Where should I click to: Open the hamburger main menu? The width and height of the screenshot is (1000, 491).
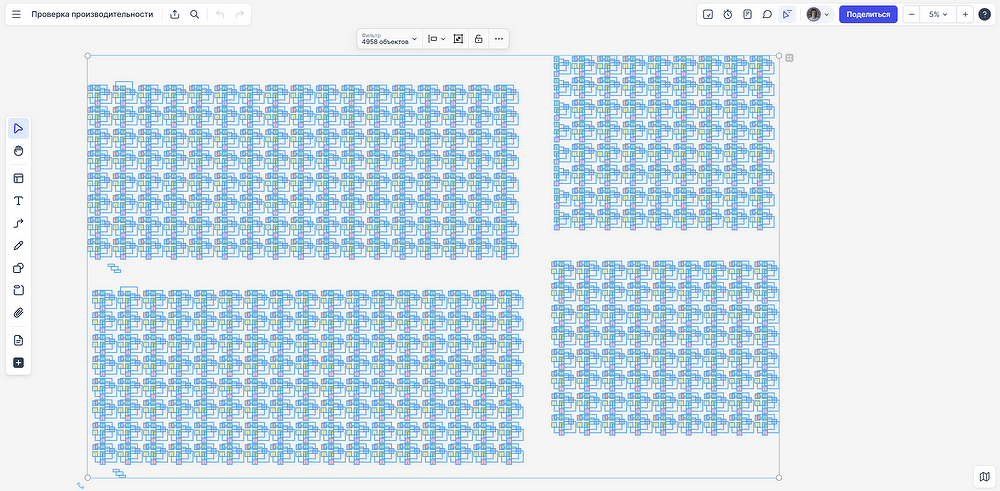point(16,15)
